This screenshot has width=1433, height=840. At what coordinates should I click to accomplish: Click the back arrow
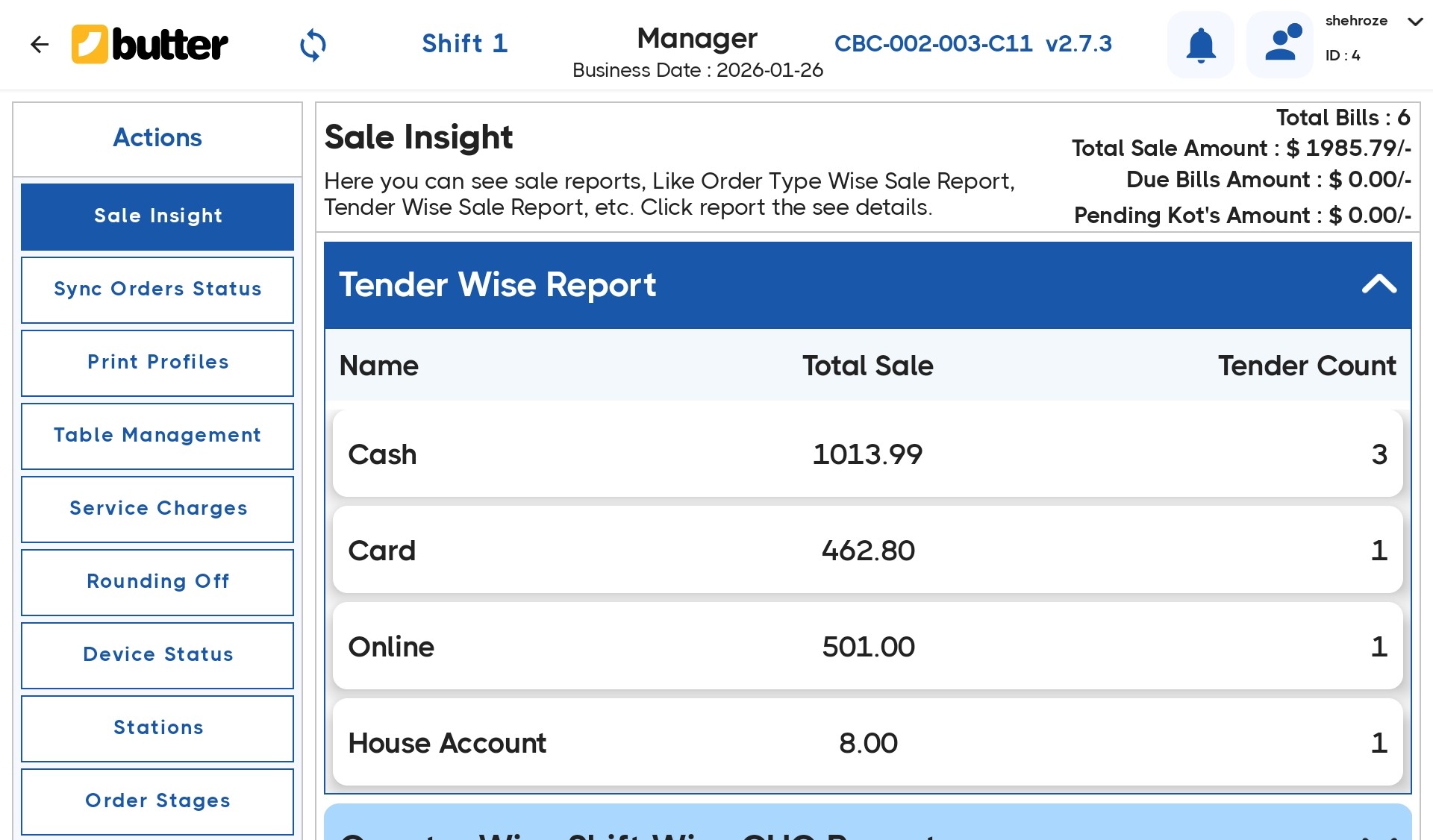[x=40, y=45]
